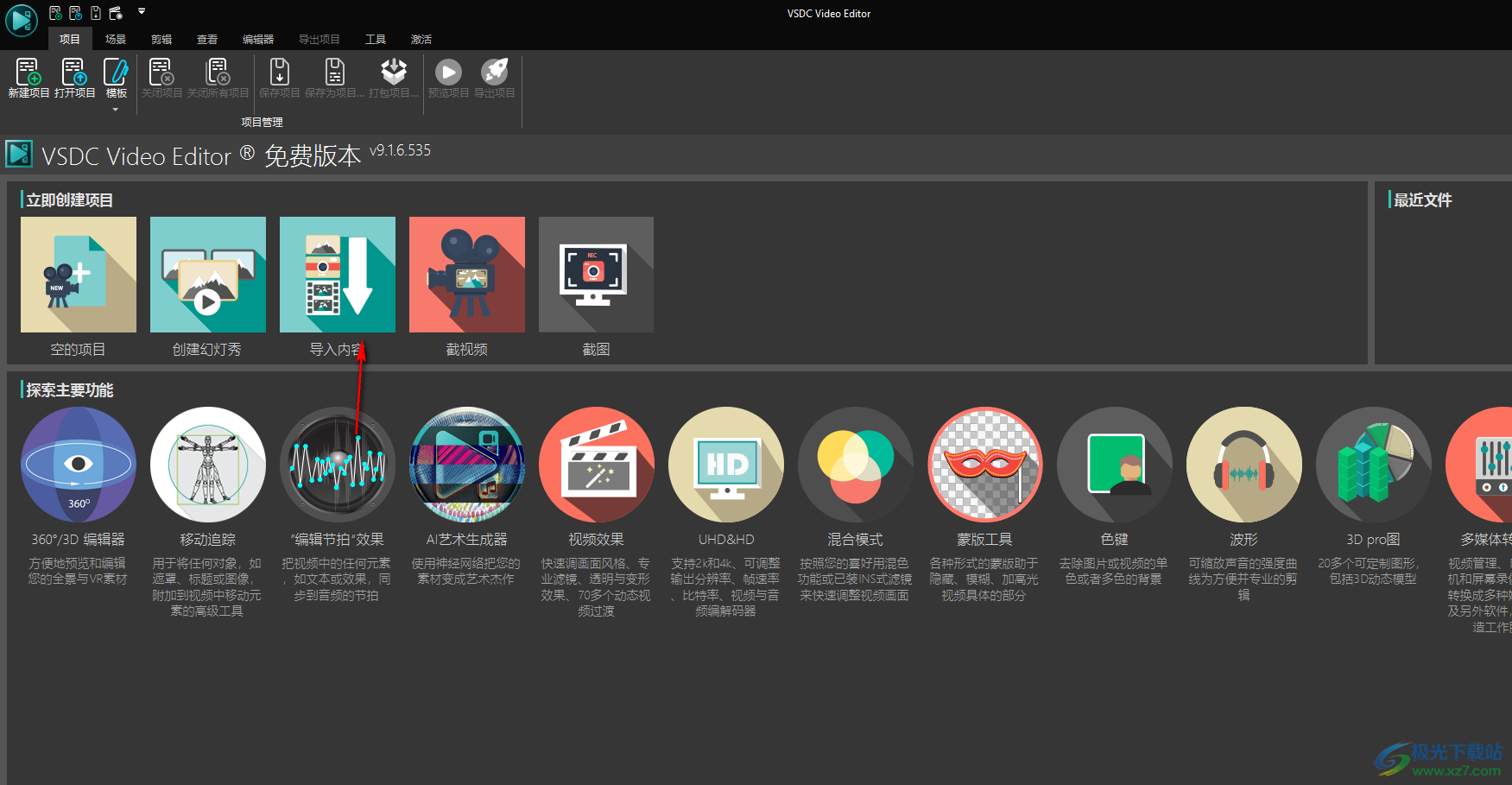The width and height of the screenshot is (1512, 785).
Task: Open the 激活 ribbon tab
Action: pos(421,40)
